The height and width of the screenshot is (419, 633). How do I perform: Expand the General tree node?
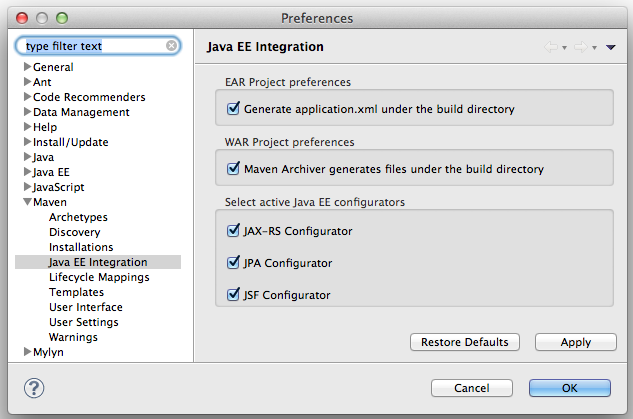27,66
